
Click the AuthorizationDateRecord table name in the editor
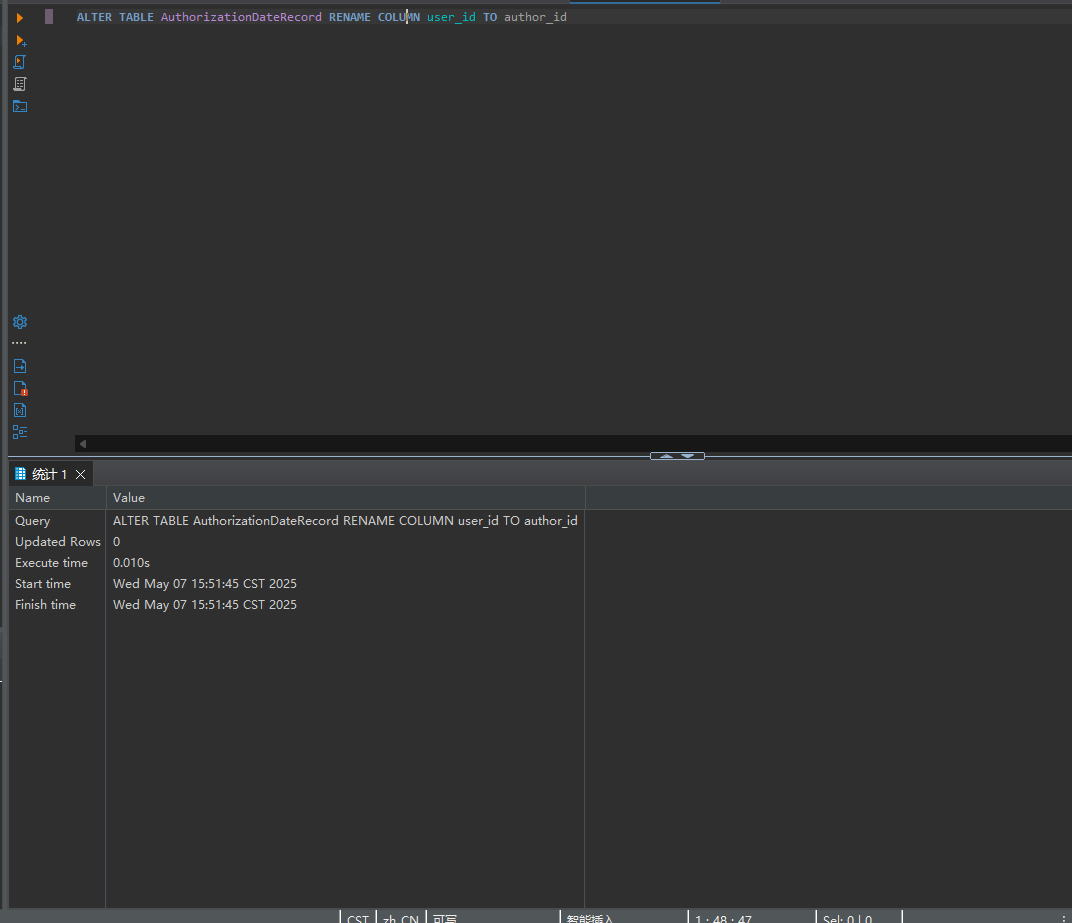(241, 17)
